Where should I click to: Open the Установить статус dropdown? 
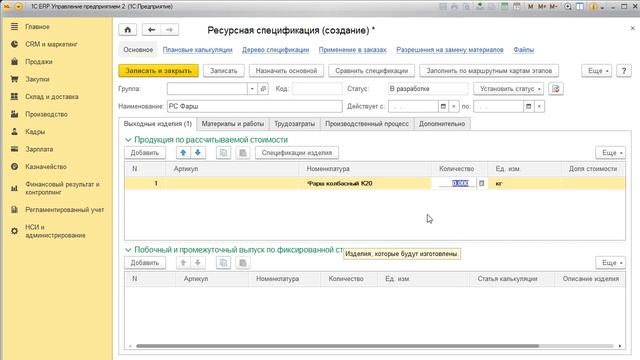click(x=509, y=89)
